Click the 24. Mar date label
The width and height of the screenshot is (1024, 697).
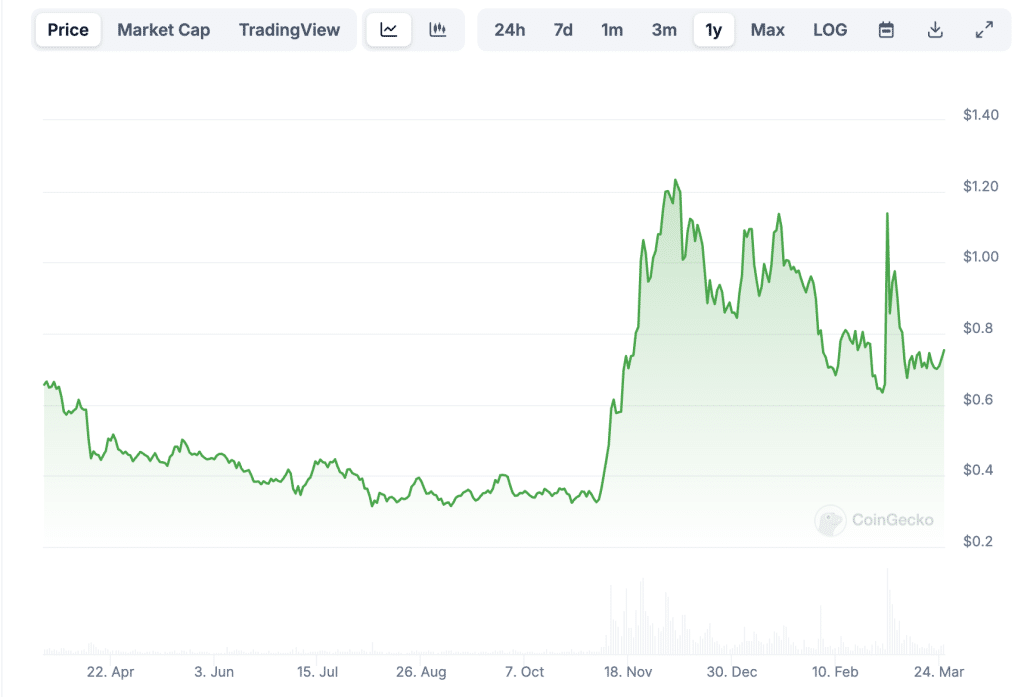[x=938, y=672]
